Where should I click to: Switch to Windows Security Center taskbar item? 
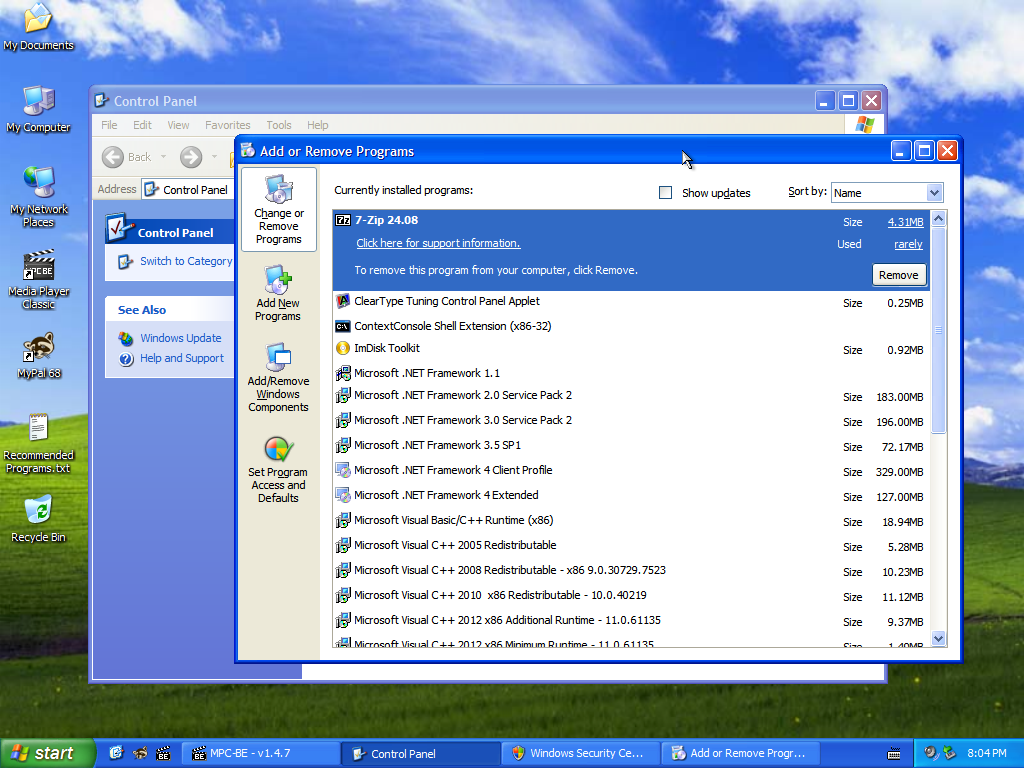coord(580,753)
